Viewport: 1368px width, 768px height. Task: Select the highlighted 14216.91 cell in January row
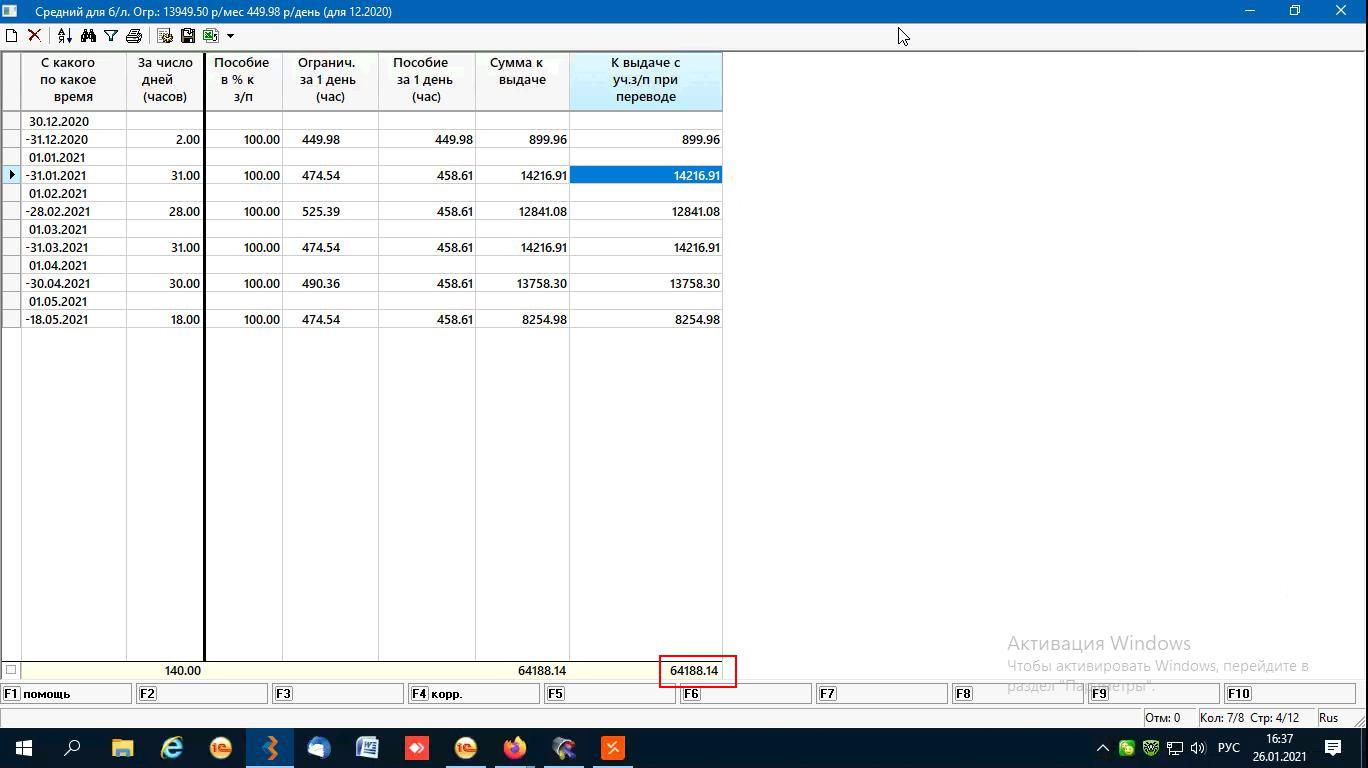[x=646, y=175]
